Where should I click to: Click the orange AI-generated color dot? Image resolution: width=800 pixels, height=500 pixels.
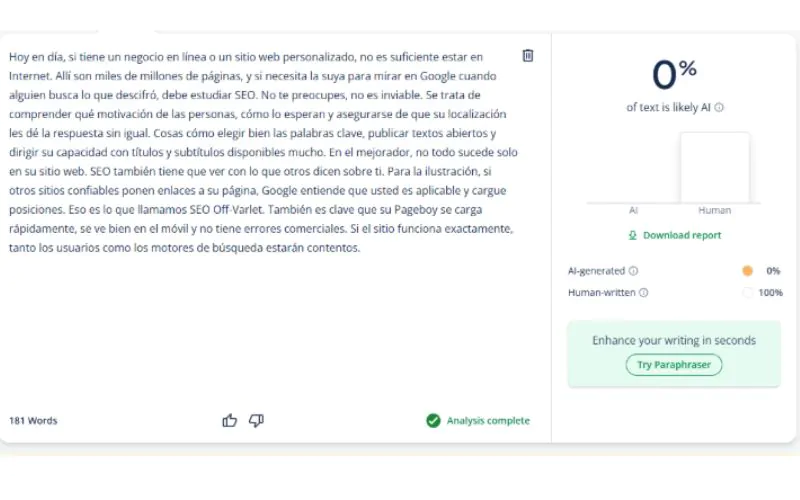747,271
